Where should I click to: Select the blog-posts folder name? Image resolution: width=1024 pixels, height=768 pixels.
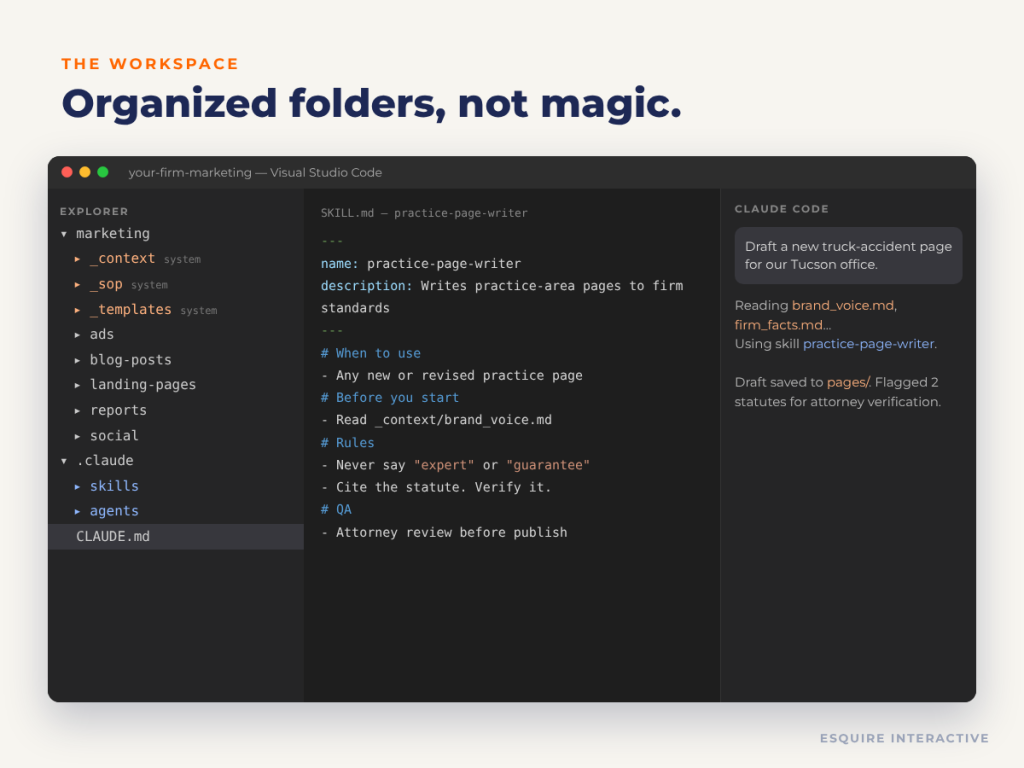point(131,360)
